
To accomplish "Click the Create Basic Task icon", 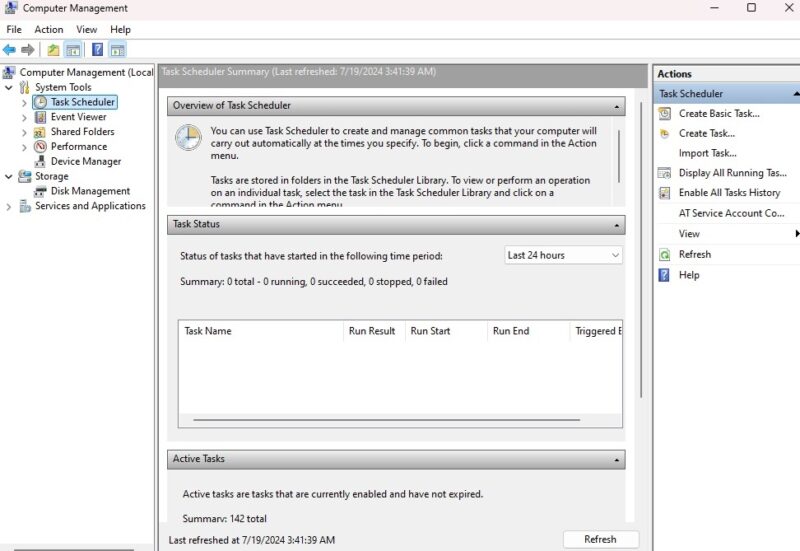I will [x=665, y=114].
